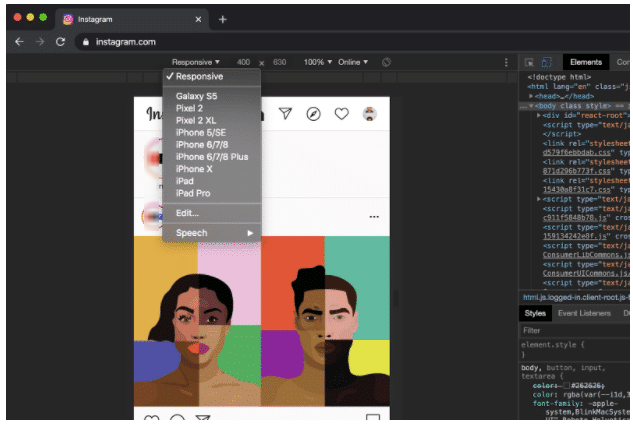The height and width of the screenshot is (427, 633).
Task: Choose iPhone 5/SE device
Action: click(x=212, y=132)
